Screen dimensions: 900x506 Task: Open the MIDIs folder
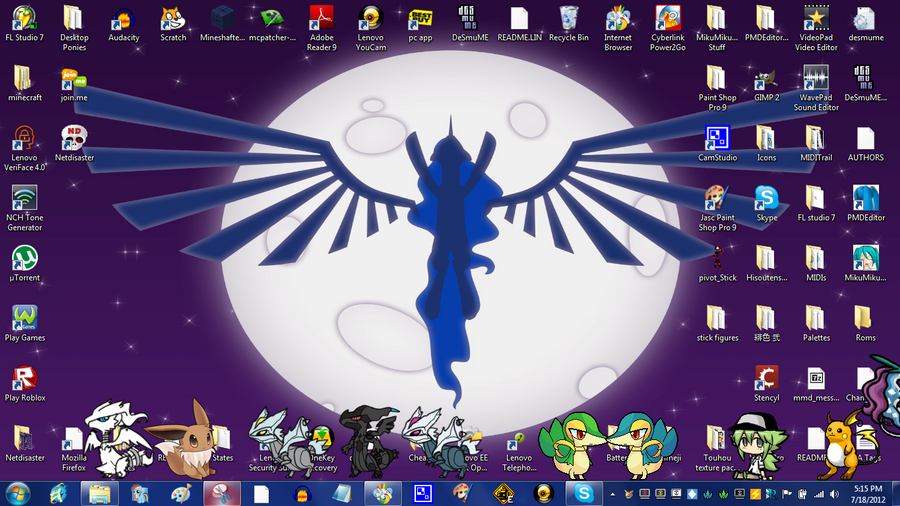click(816, 263)
